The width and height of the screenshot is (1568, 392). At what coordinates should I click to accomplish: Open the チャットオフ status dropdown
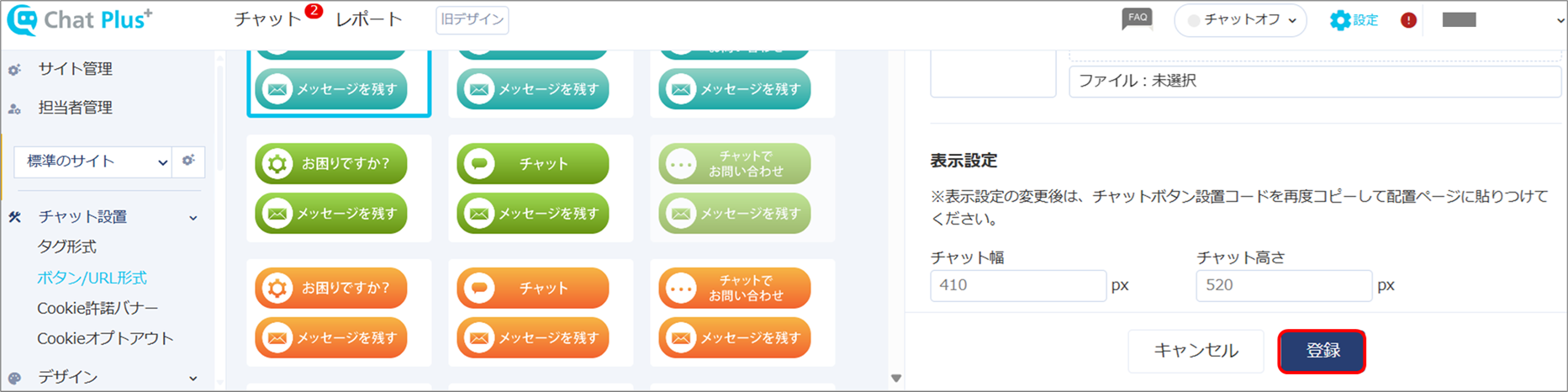pyautogui.click(x=1240, y=20)
